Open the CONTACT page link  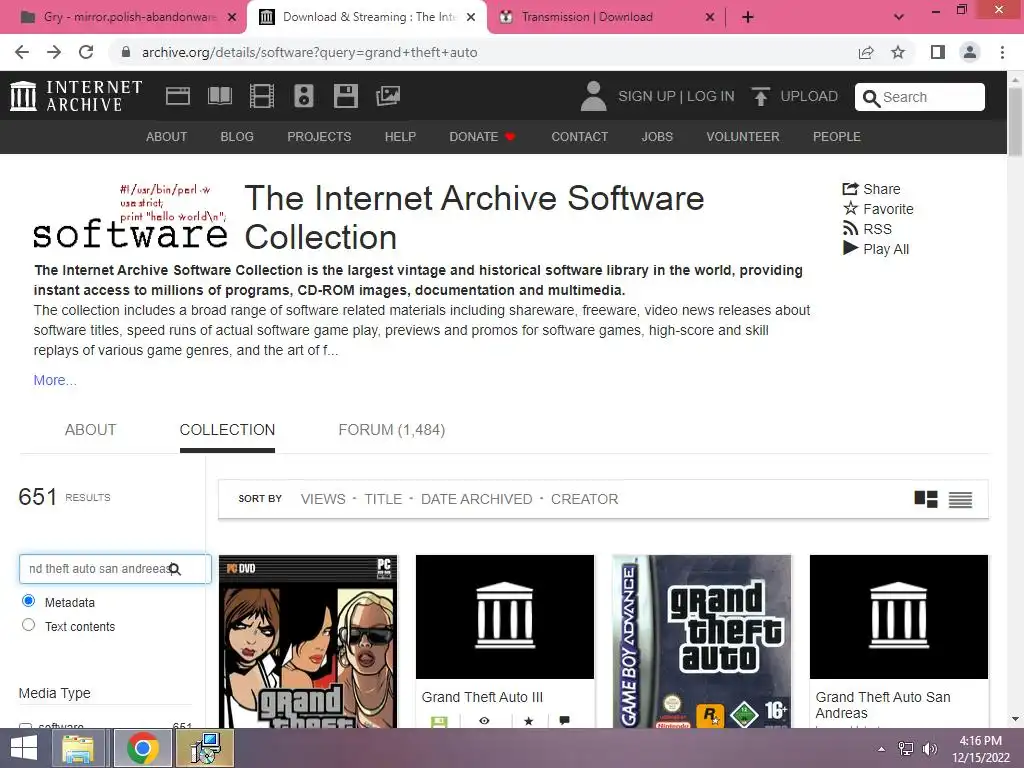click(579, 136)
